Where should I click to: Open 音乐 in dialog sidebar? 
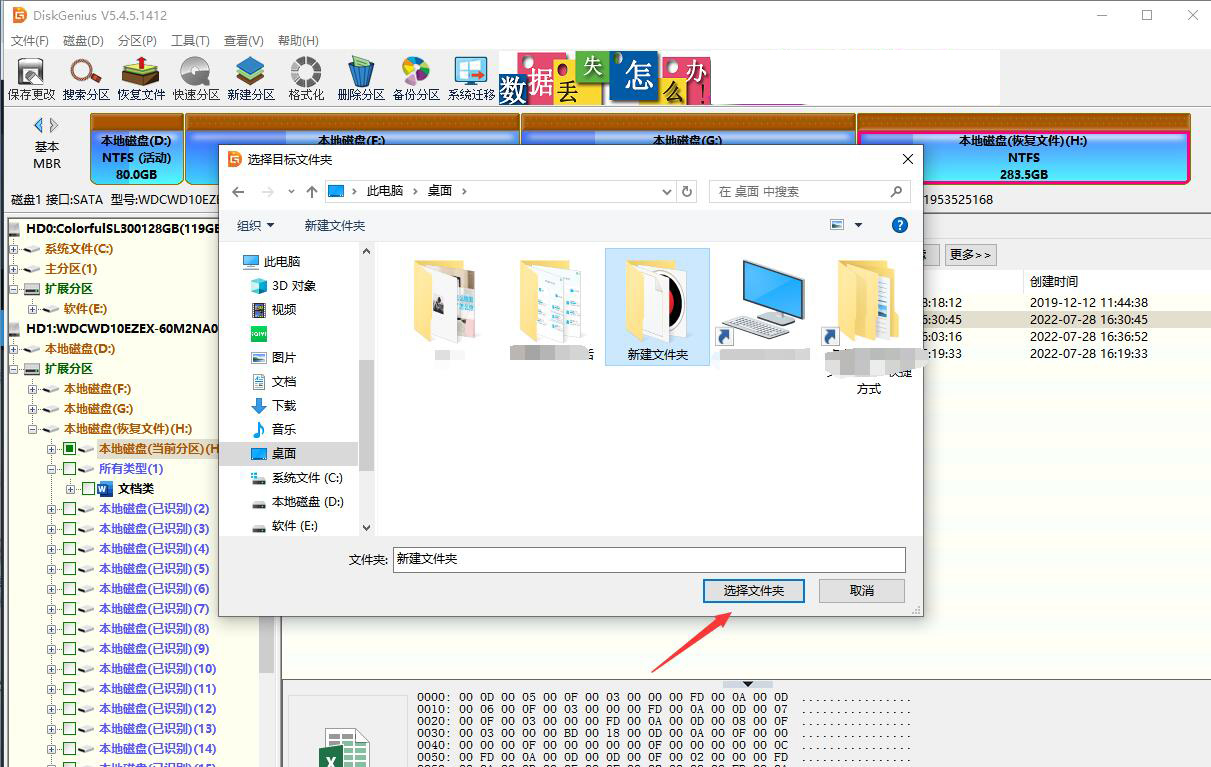pos(273,429)
